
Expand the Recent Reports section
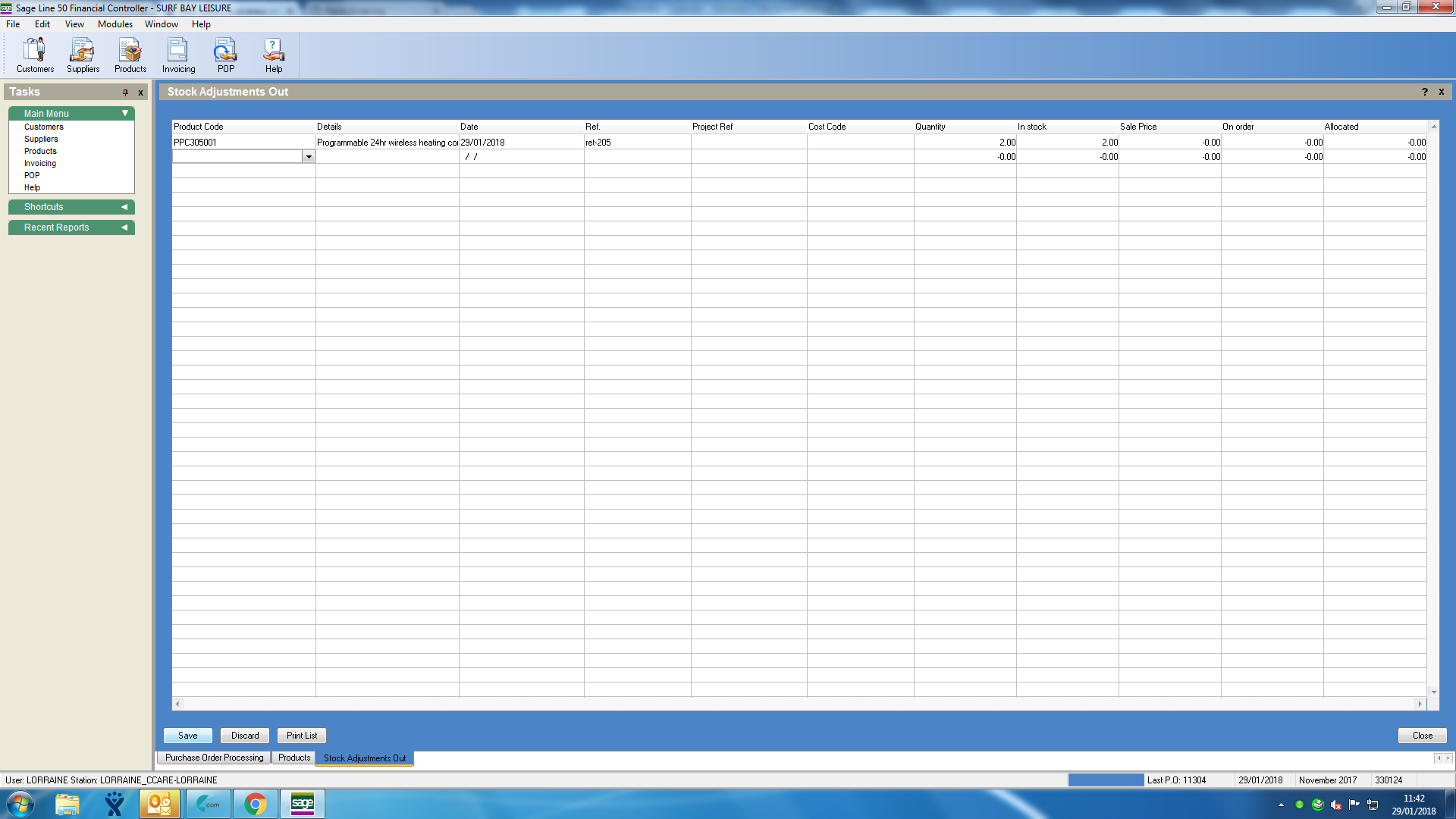tap(124, 227)
